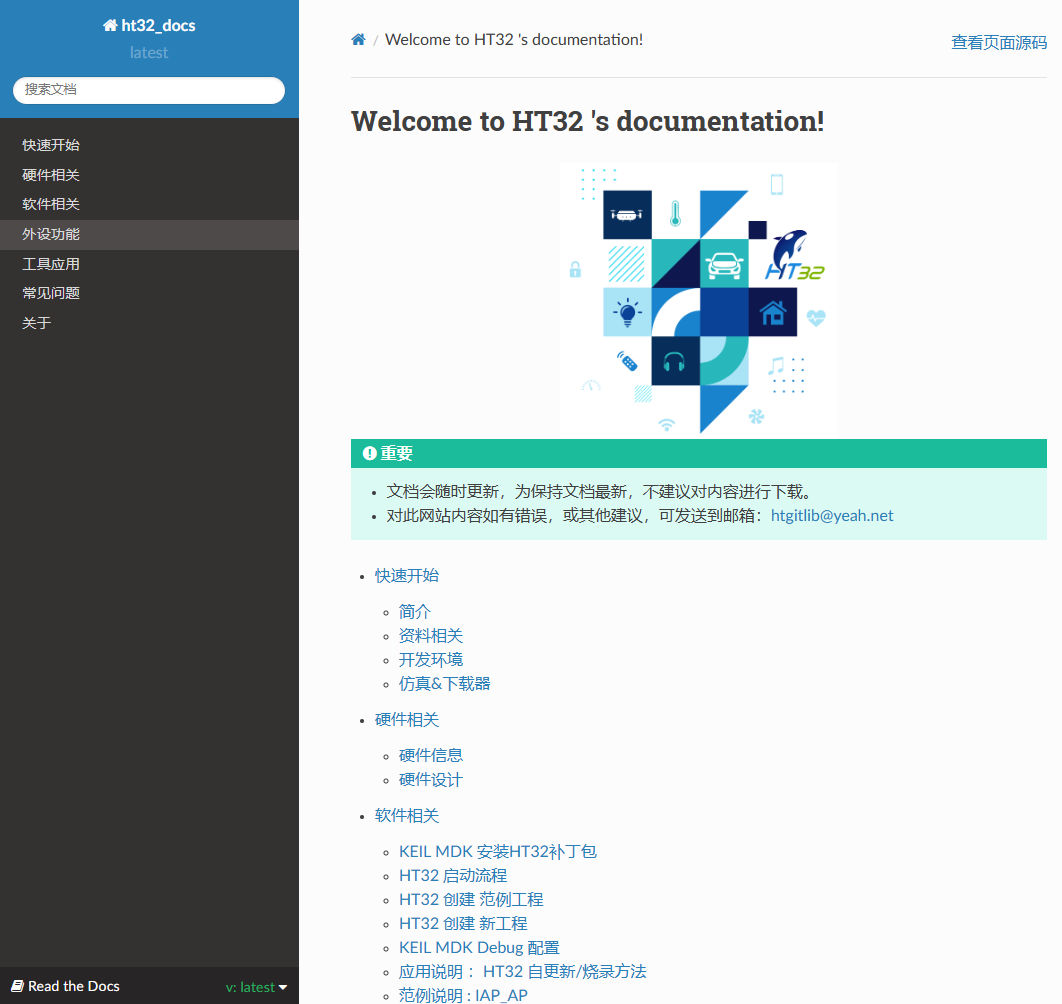
Task: Click the Read the Docs book icon
Action: coord(18,986)
